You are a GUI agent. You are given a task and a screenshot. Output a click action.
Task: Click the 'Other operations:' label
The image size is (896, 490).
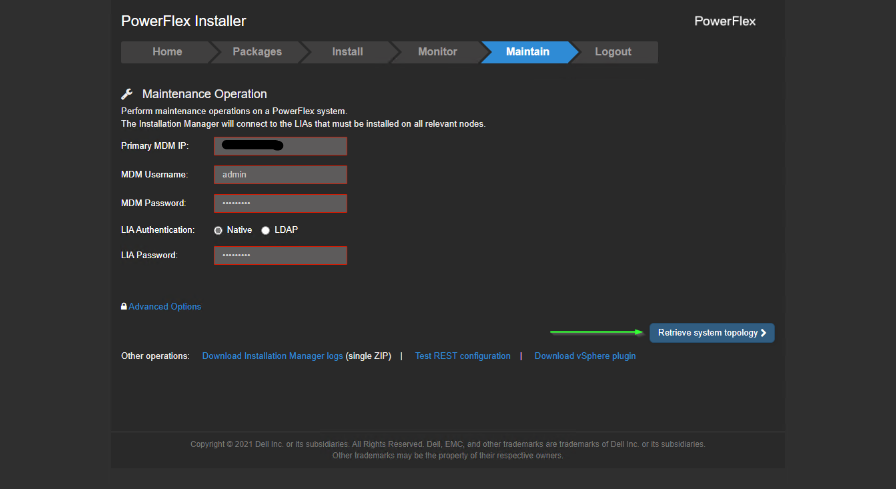155,356
